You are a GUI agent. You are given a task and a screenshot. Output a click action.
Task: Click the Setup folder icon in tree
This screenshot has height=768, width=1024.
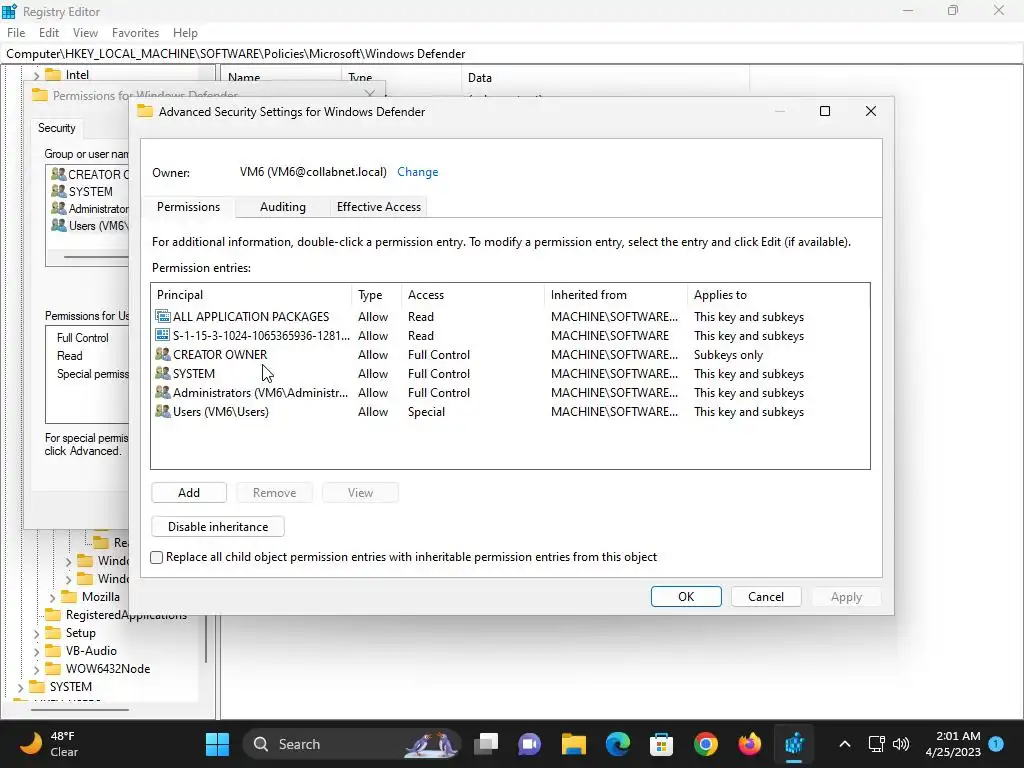53,633
